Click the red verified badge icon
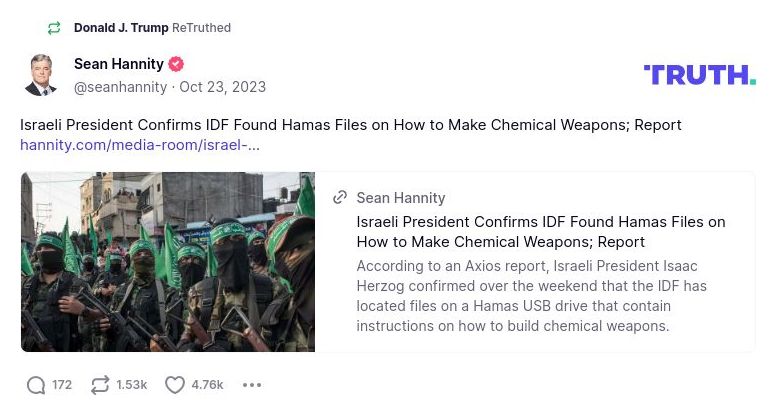 click(x=176, y=64)
